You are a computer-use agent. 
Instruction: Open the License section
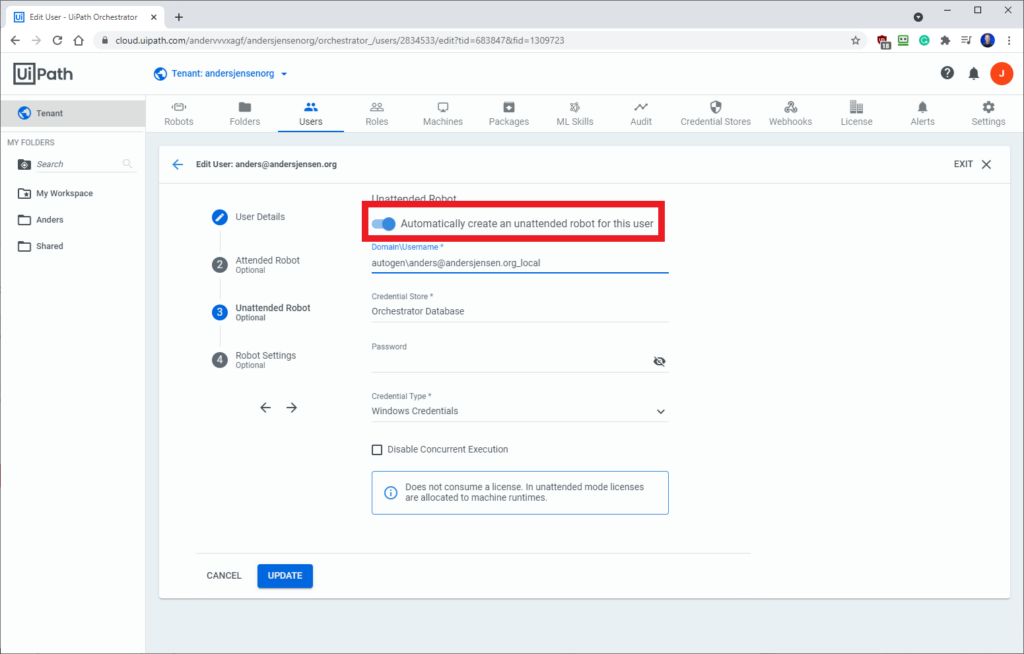click(x=856, y=114)
